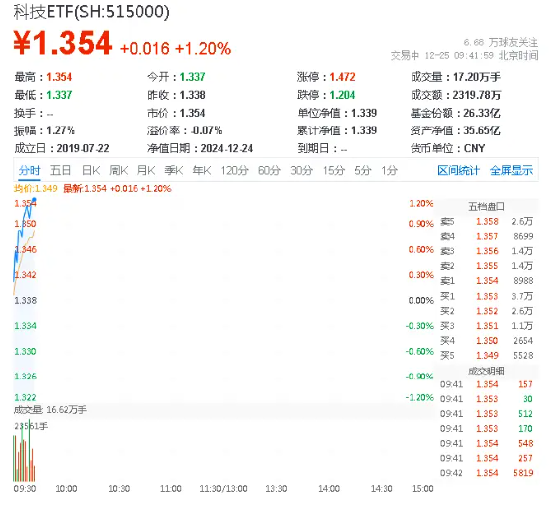Click the 涨停 value 1.472
The image size is (550, 505).
point(342,77)
